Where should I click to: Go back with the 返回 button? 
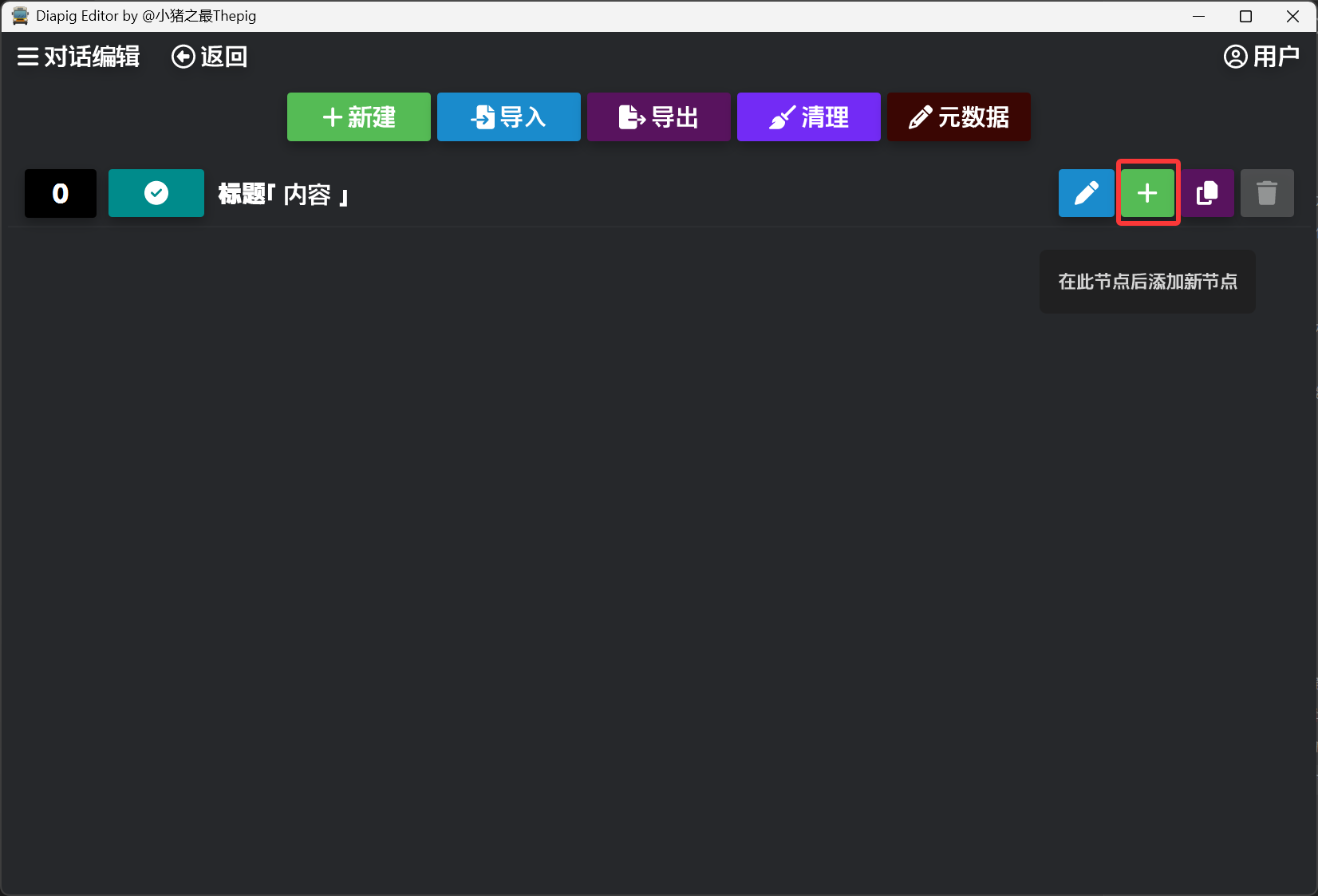(209, 57)
